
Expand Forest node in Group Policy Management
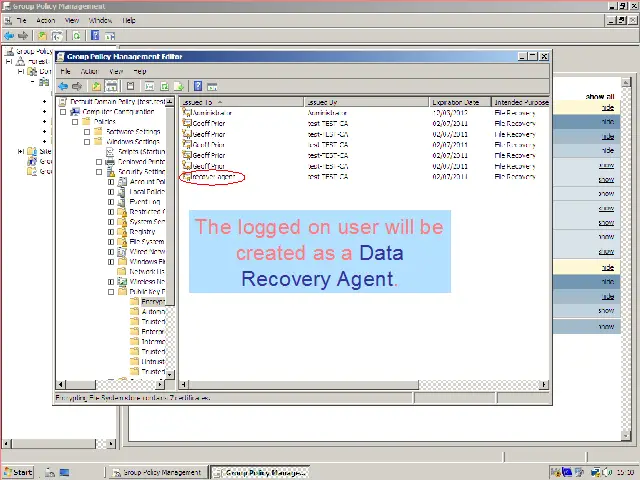click(9, 62)
